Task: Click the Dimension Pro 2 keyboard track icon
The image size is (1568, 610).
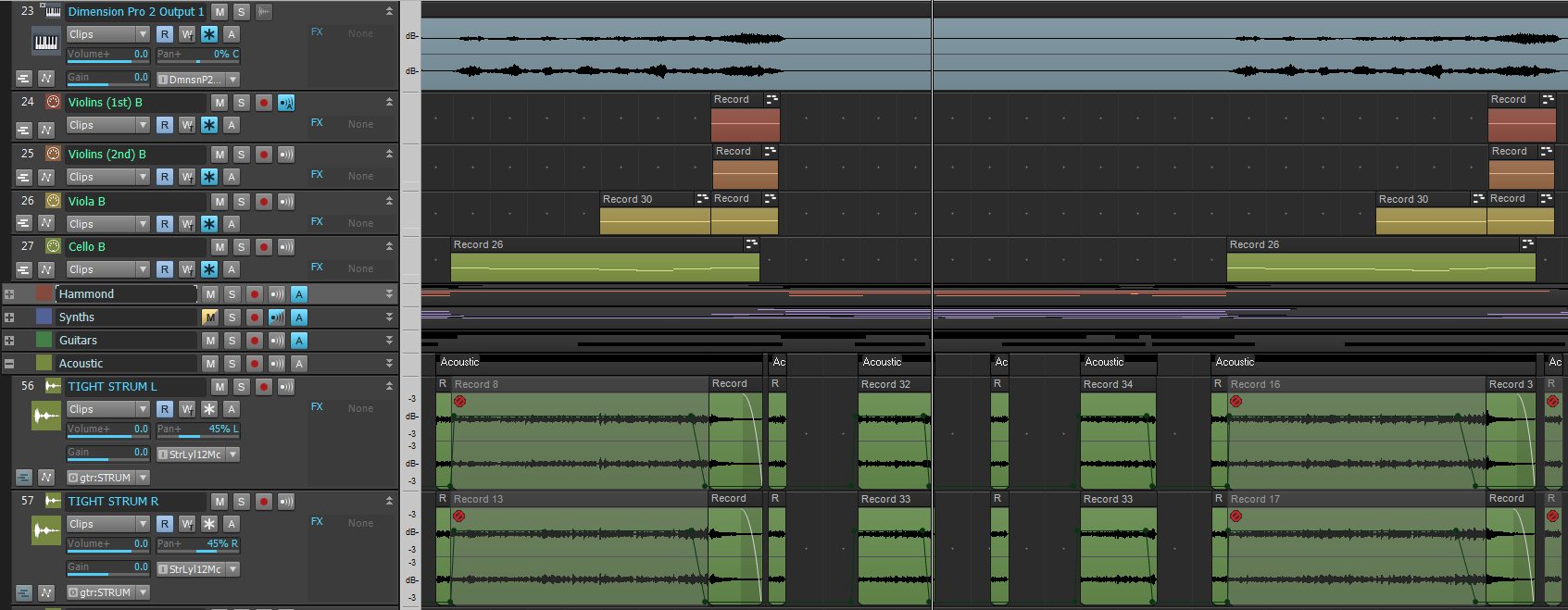Action: [x=46, y=43]
